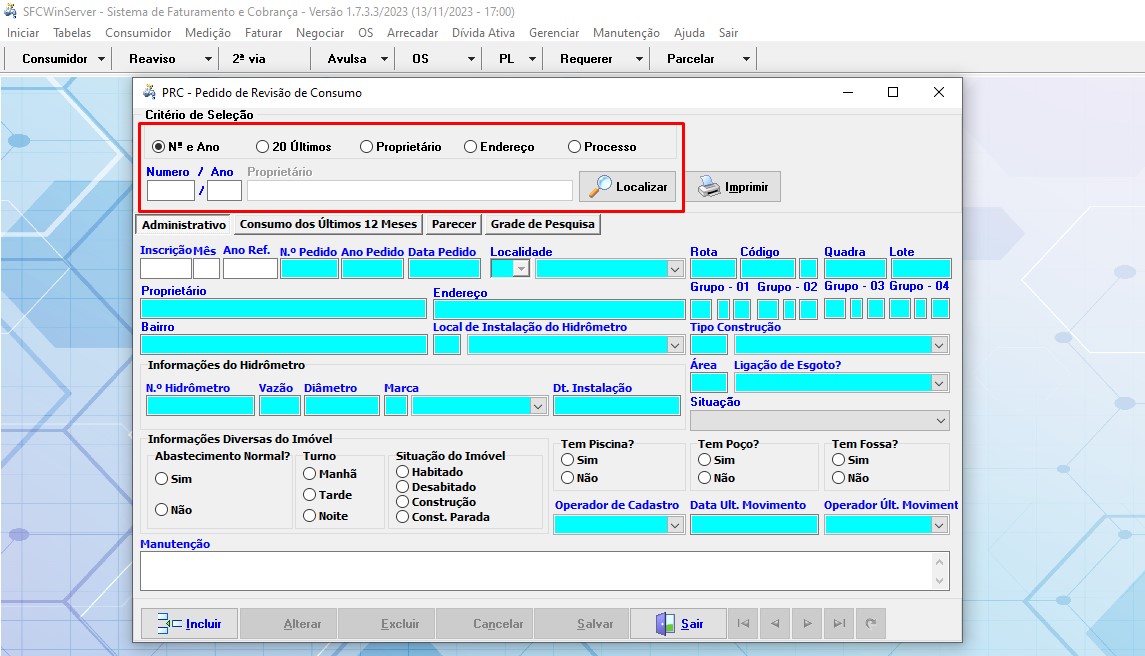Open the Ligação de Esgoto dropdown
Image resolution: width=1145 pixels, height=656 pixels.
click(x=939, y=383)
